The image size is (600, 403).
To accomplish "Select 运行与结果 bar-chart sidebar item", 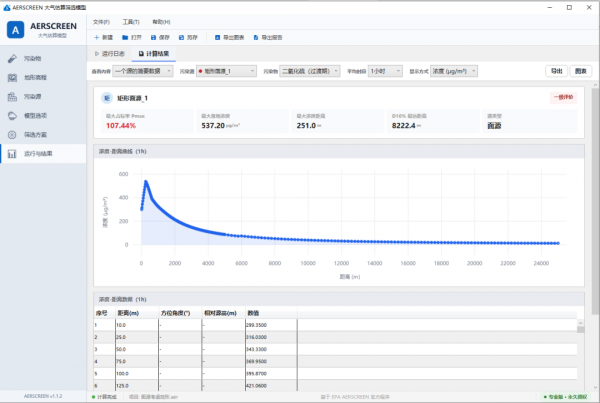I will tap(43, 154).
